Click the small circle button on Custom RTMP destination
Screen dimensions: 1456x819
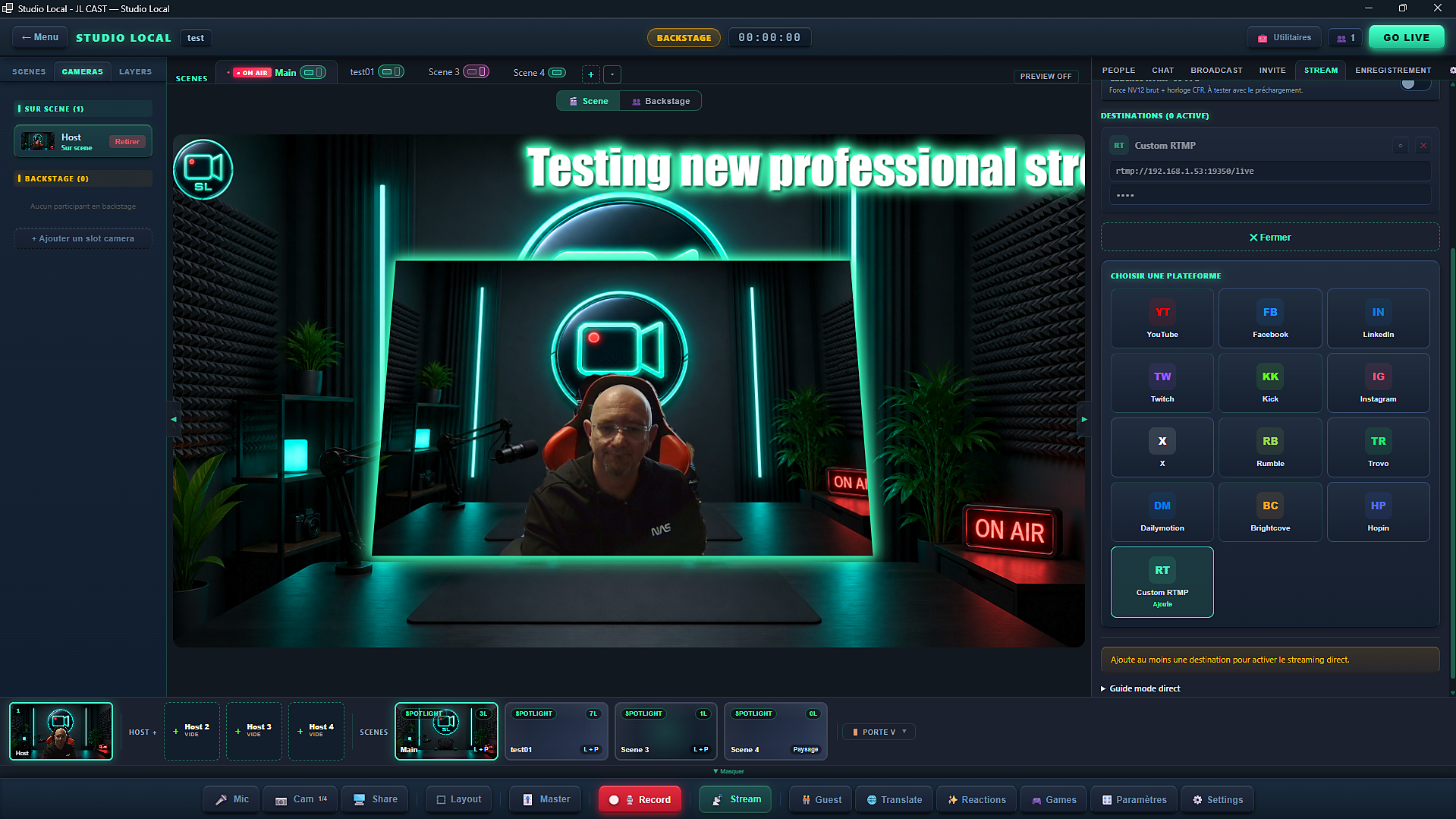point(1401,146)
